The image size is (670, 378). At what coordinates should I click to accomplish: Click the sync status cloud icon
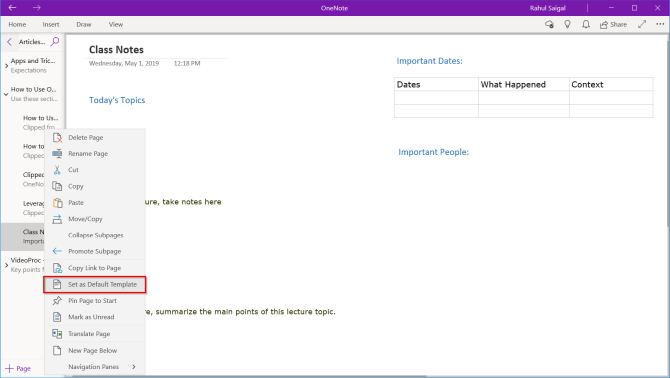(550, 25)
